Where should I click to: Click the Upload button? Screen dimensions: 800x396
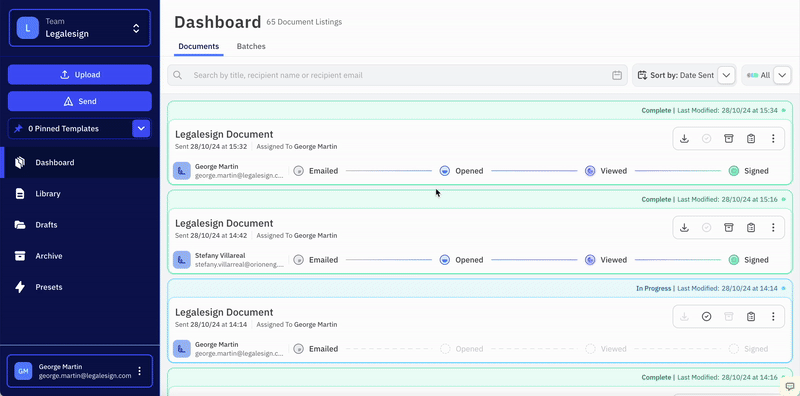coord(80,75)
